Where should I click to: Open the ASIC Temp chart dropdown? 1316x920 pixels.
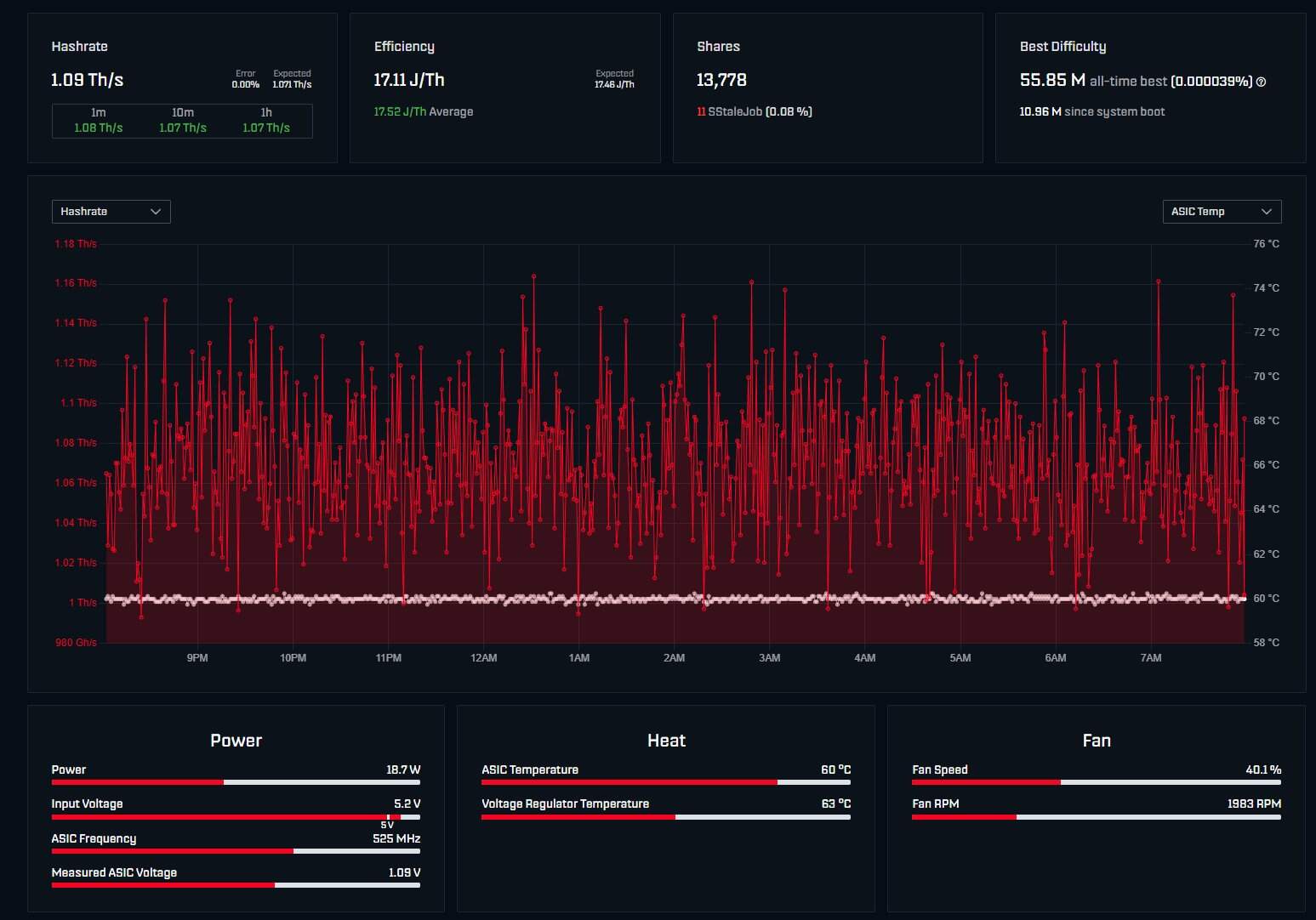pyautogui.click(x=1221, y=212)
